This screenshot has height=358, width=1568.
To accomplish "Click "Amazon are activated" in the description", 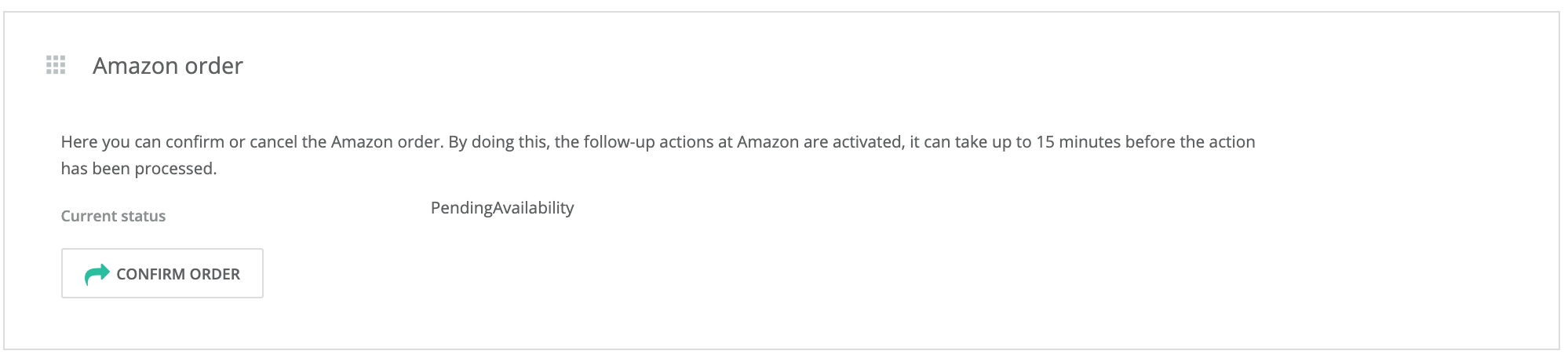I will coord(820,142).
